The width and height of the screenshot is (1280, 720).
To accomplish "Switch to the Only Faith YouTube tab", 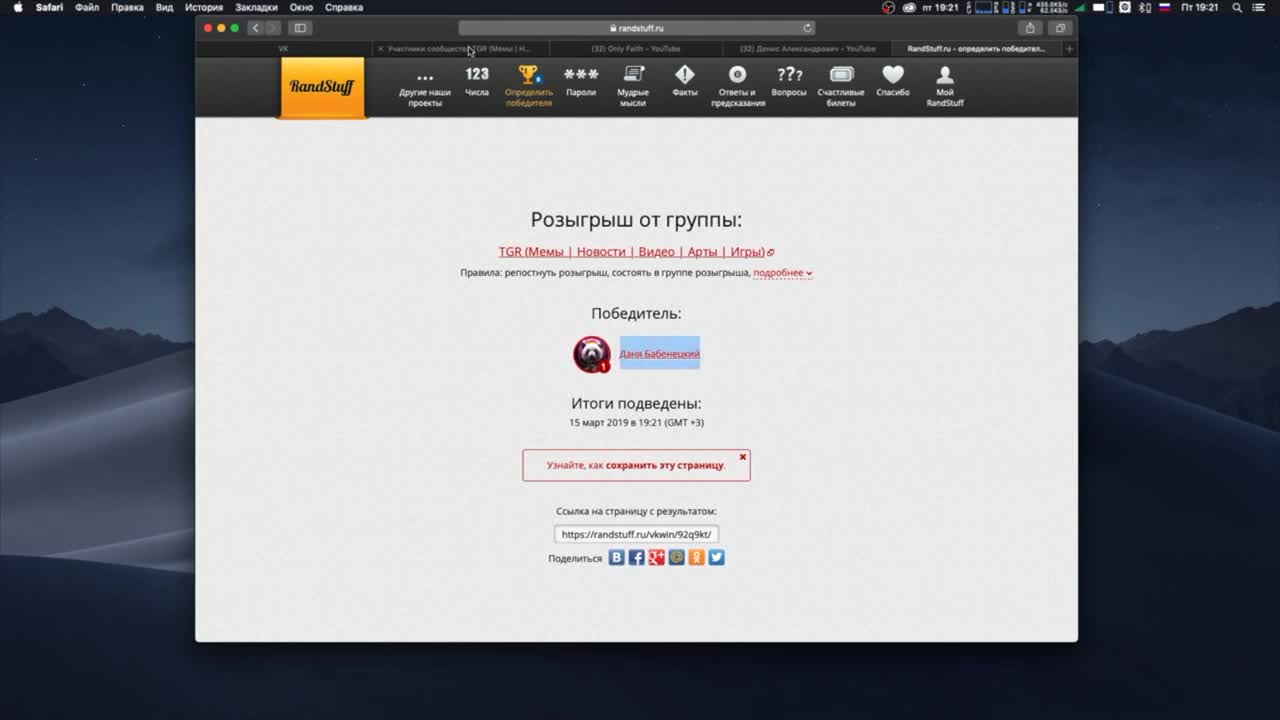I will (x=635, y=48).
